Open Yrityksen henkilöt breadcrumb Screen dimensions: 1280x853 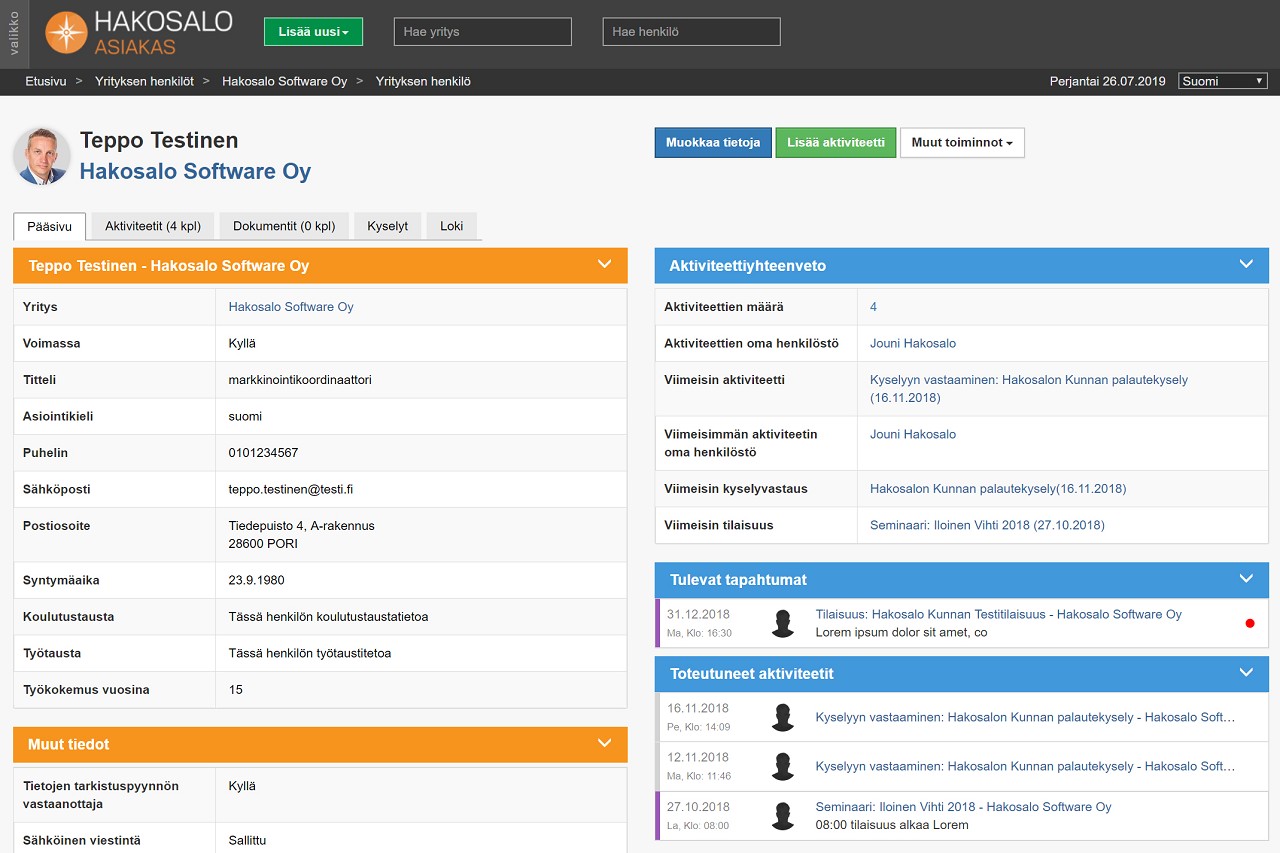tap(144, 81)
